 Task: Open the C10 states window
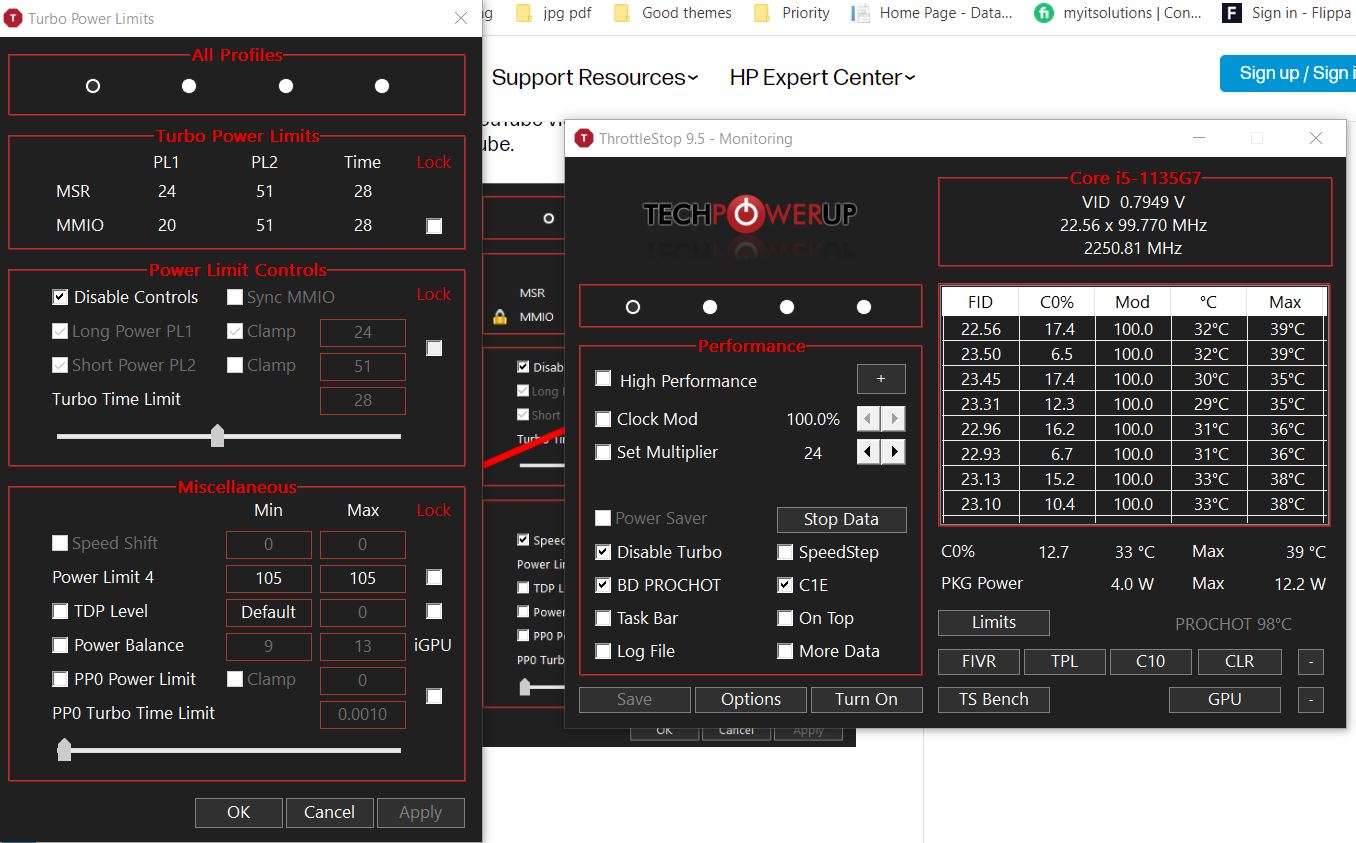point(1151,661)
